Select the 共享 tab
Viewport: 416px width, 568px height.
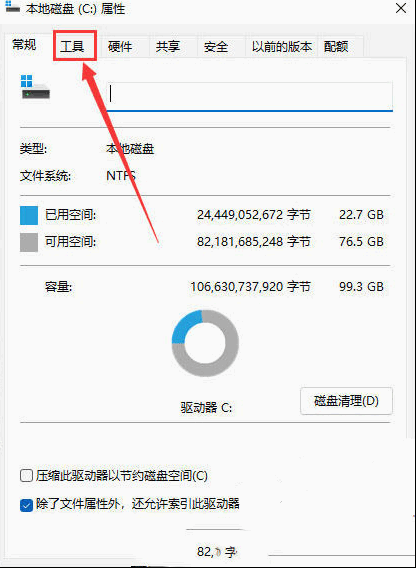pos(168,46)
